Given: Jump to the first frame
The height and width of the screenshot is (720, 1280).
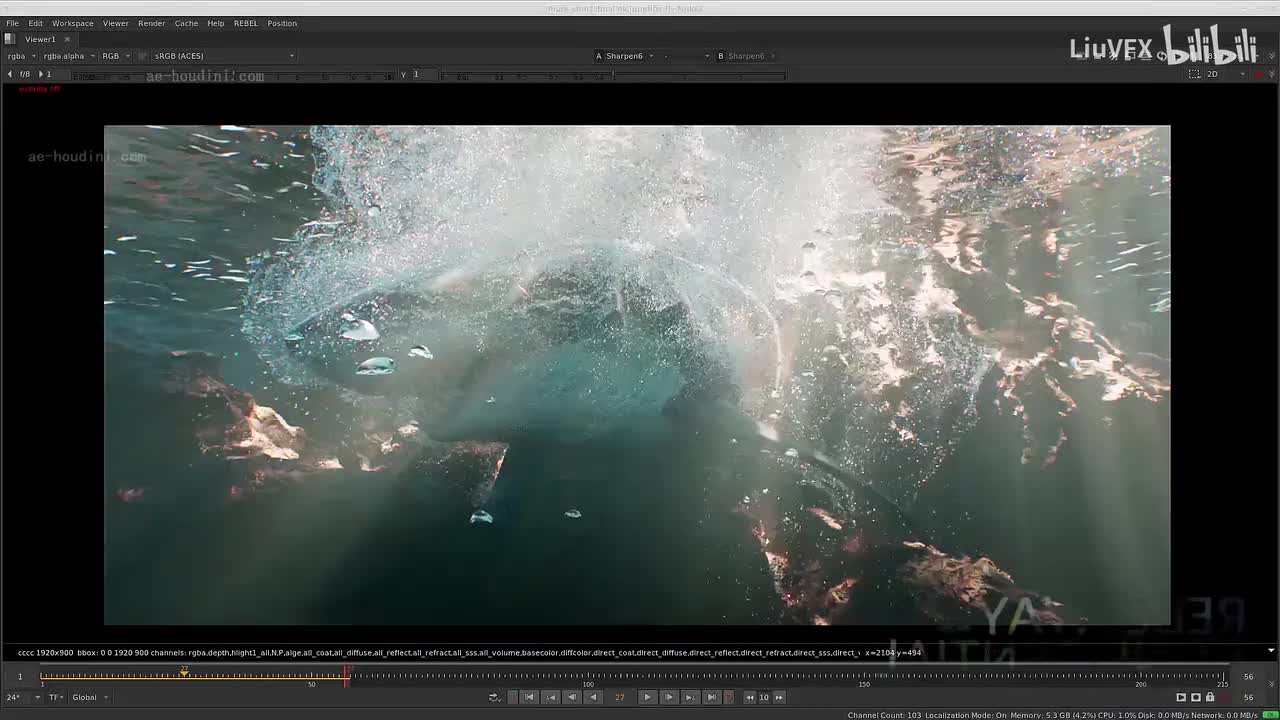Looking at the screenshot, I should [529, 697].
